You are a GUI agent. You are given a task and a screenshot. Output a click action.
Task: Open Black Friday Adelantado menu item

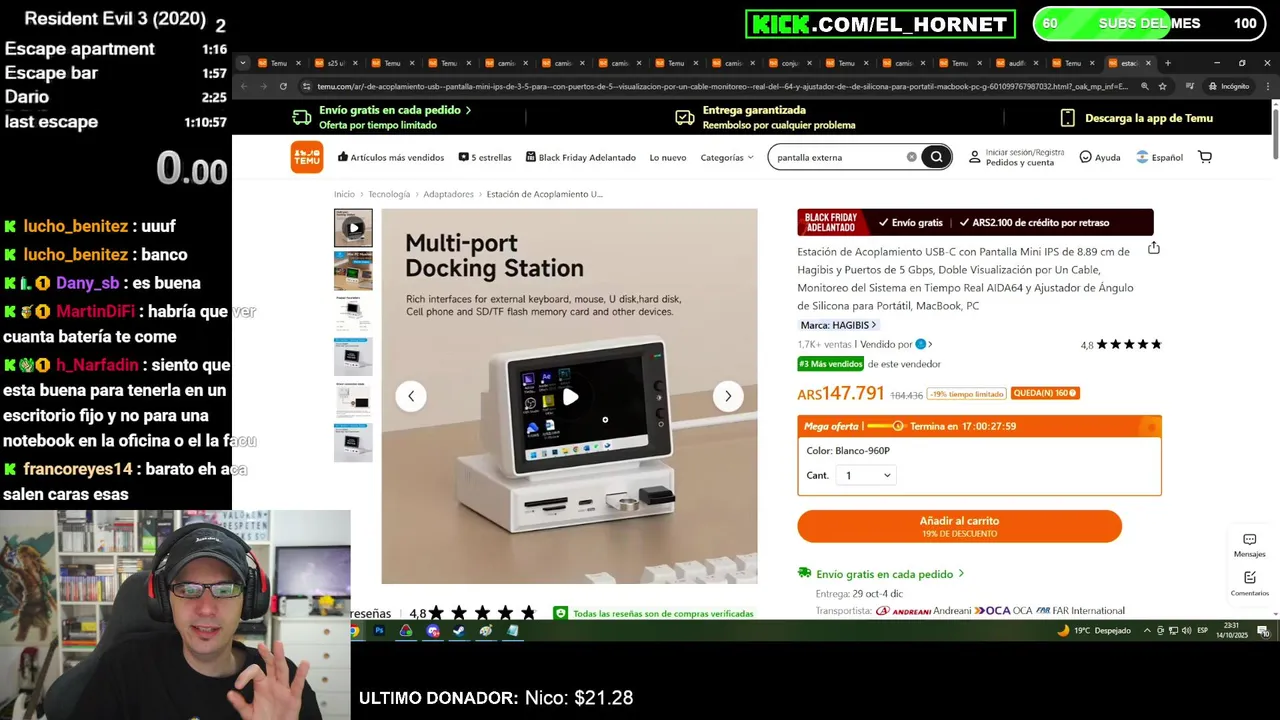coord(581,157)
